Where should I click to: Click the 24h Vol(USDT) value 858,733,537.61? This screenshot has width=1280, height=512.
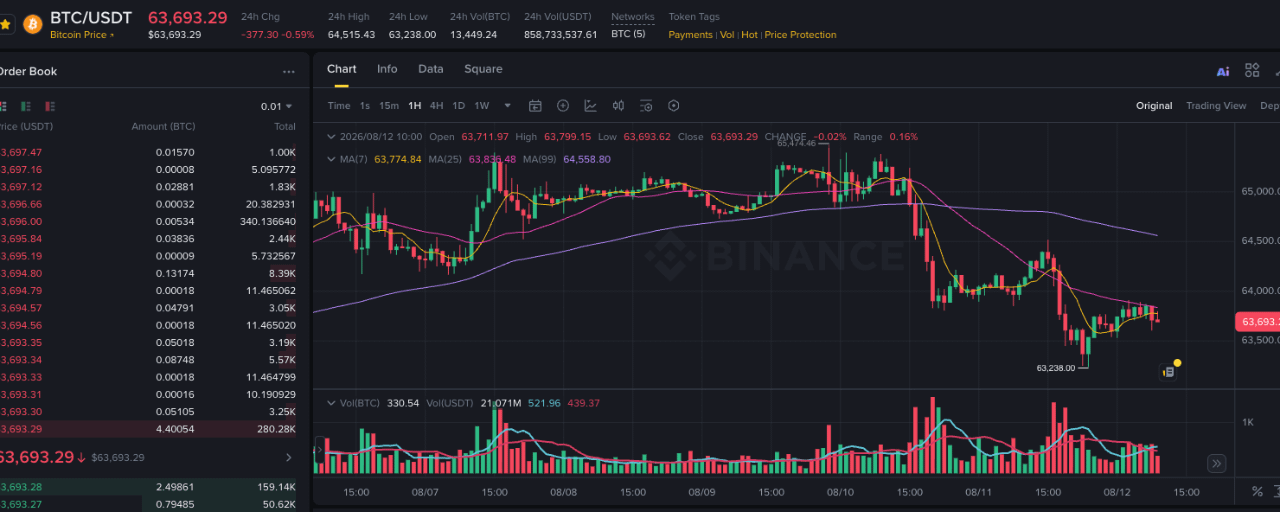561,35
